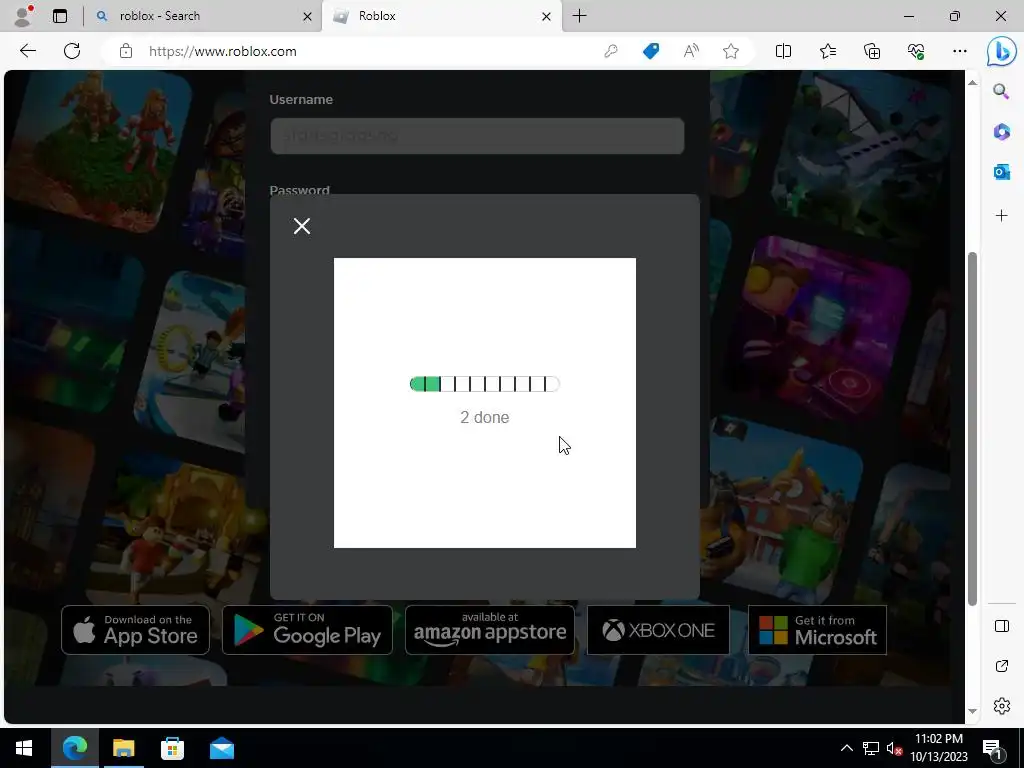
Task: Click the vertical scrollbar thumb
Action: [972, 428]
